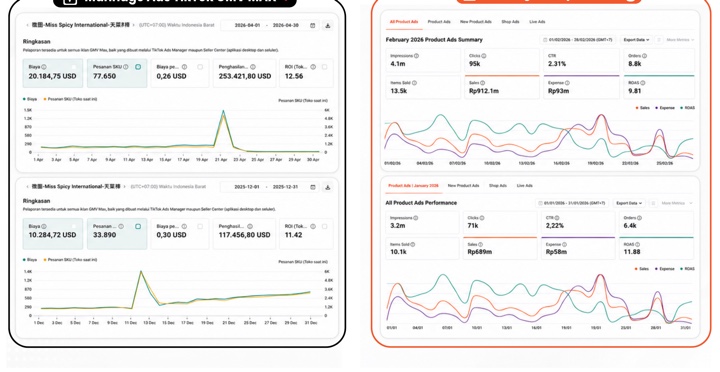Show info for Biaya 20.184,75 USD card
This screenshot has height=372, width=720.
[x=44, y=67]
